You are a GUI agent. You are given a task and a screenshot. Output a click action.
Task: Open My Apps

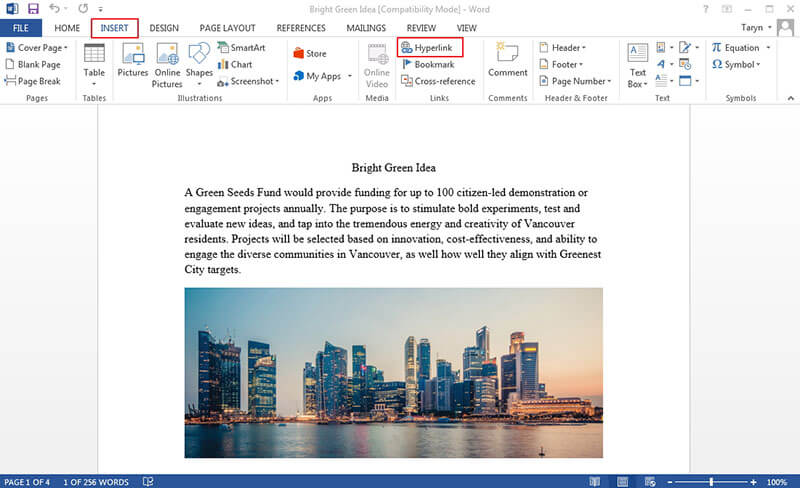click(x=317, y=76)
